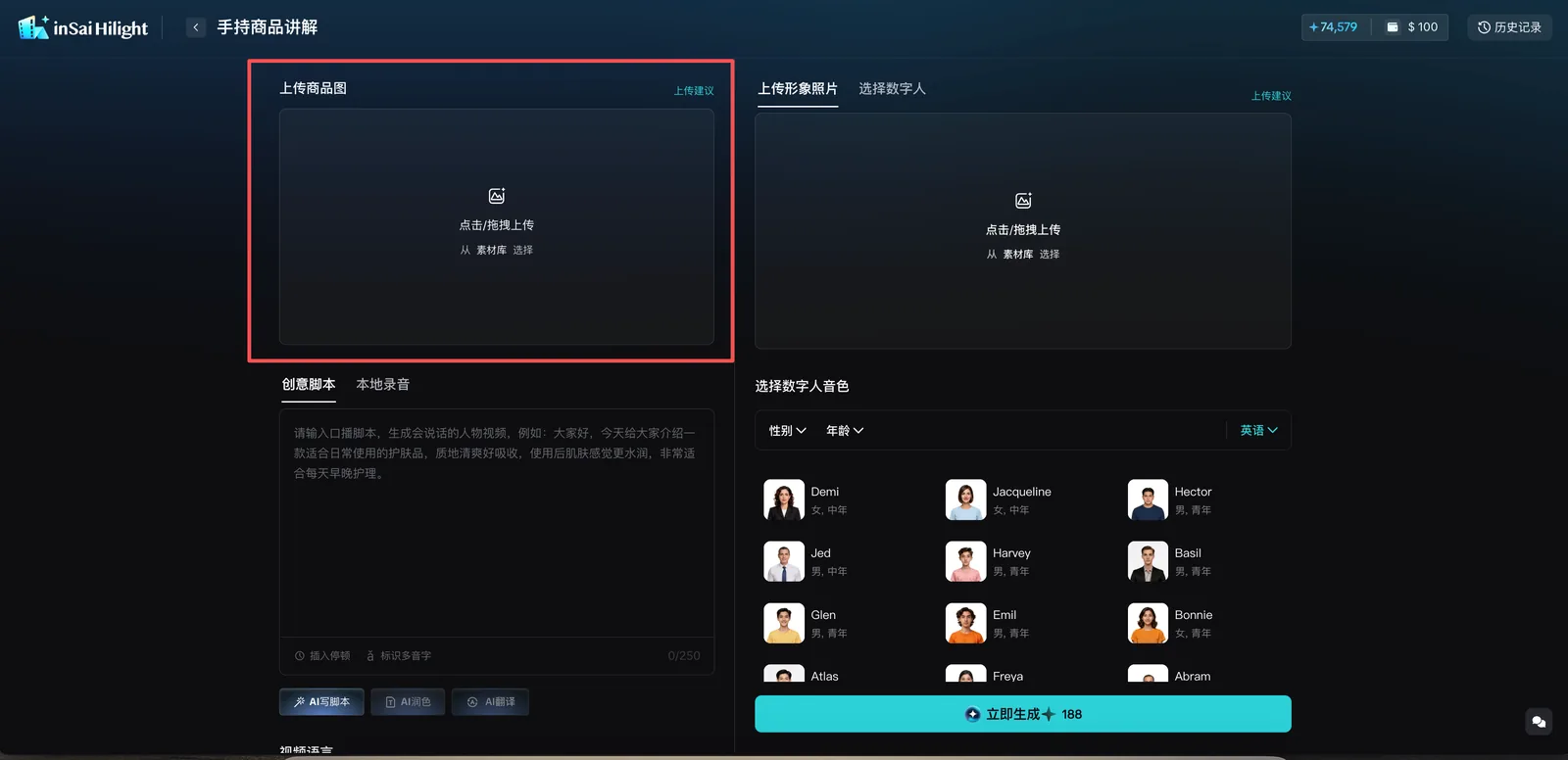Choose 素材库 in the product image area
1568x760 pixels.
tap(491, 251)
